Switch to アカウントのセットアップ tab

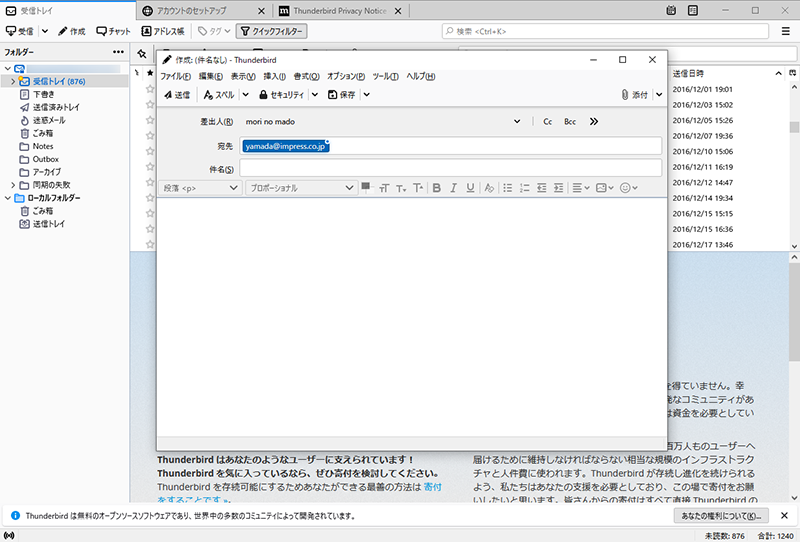pyautogui.click(x=205, y=11)
